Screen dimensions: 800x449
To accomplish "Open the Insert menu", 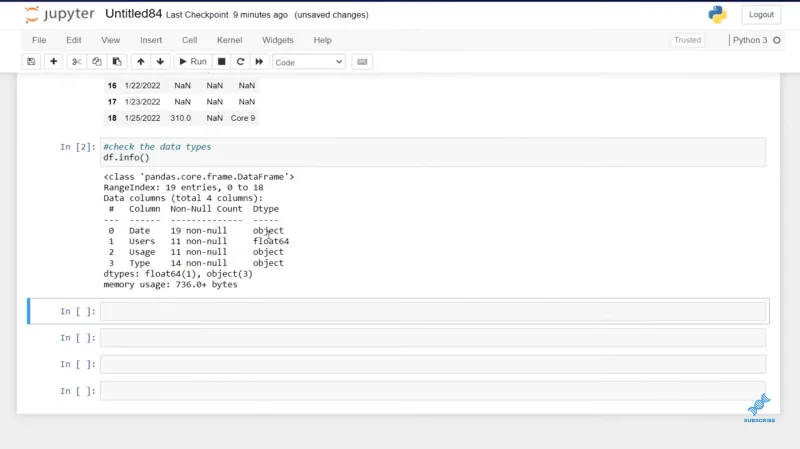I will [x=151, y=40].
